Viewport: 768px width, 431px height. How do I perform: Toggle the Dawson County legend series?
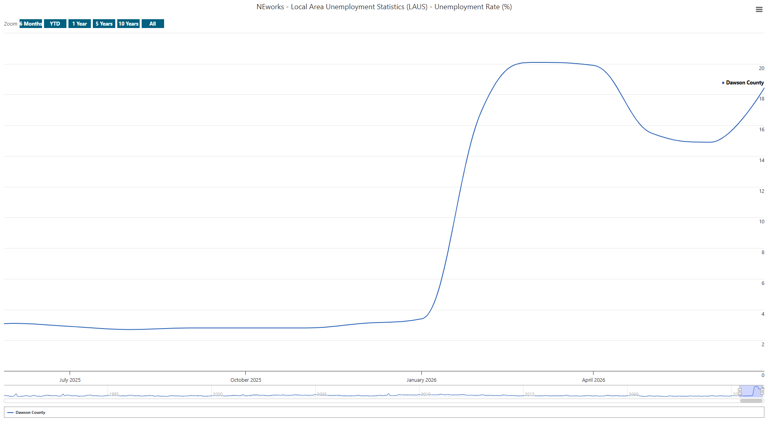point(26,412)
